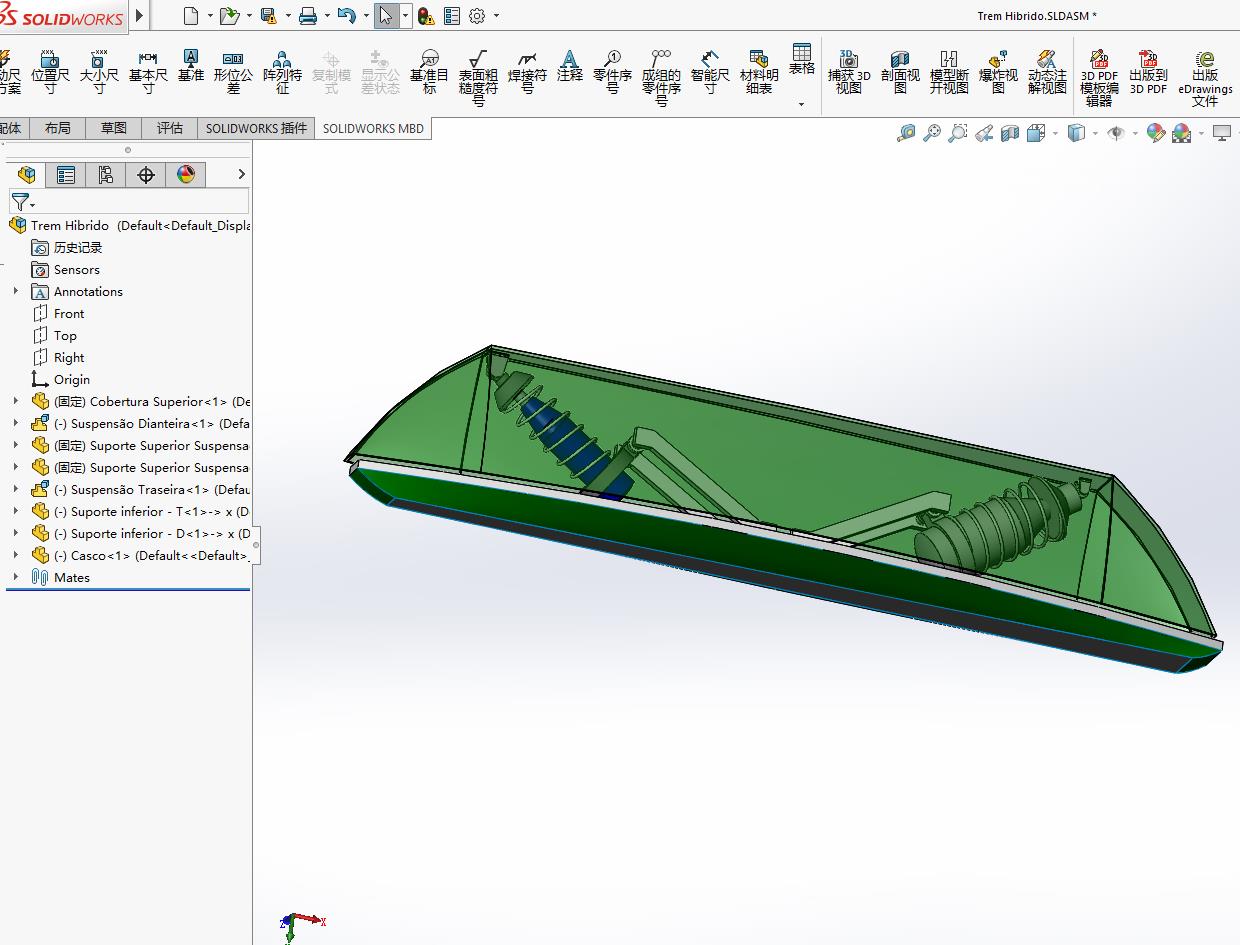Image resolution: width=1240 pixels, height=945 pixels.
Task: Switch to the 草图 sketch tab
Action: pyautogui.click(x=114, y=128)
